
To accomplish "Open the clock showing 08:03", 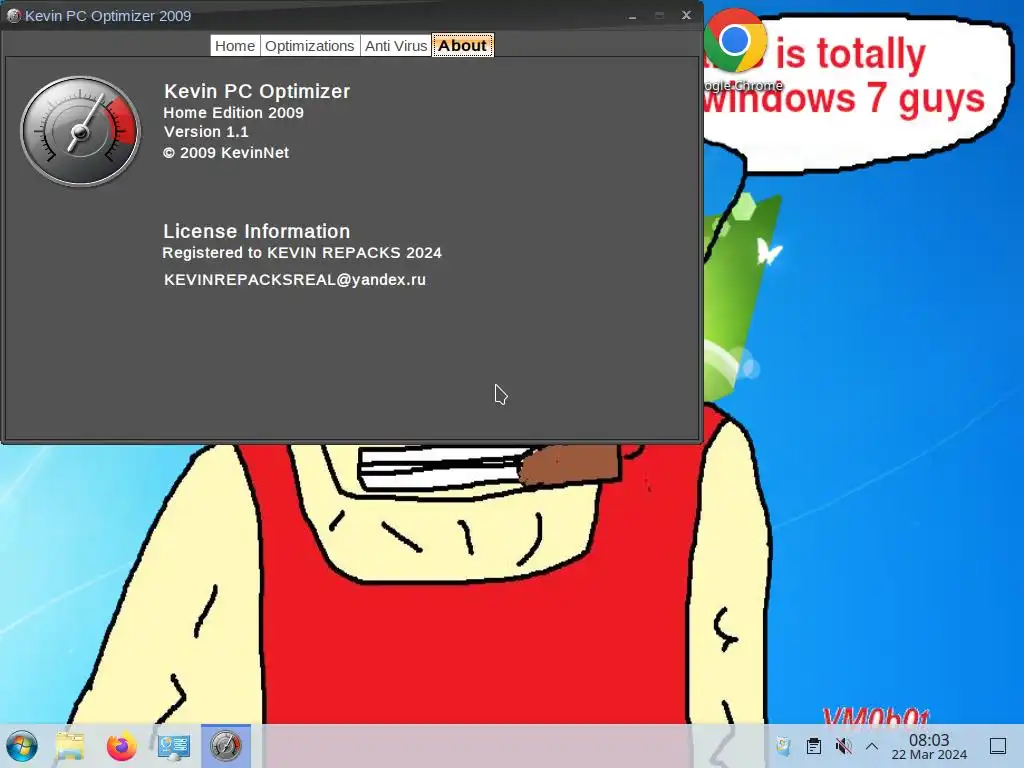I will click(929, 746).
